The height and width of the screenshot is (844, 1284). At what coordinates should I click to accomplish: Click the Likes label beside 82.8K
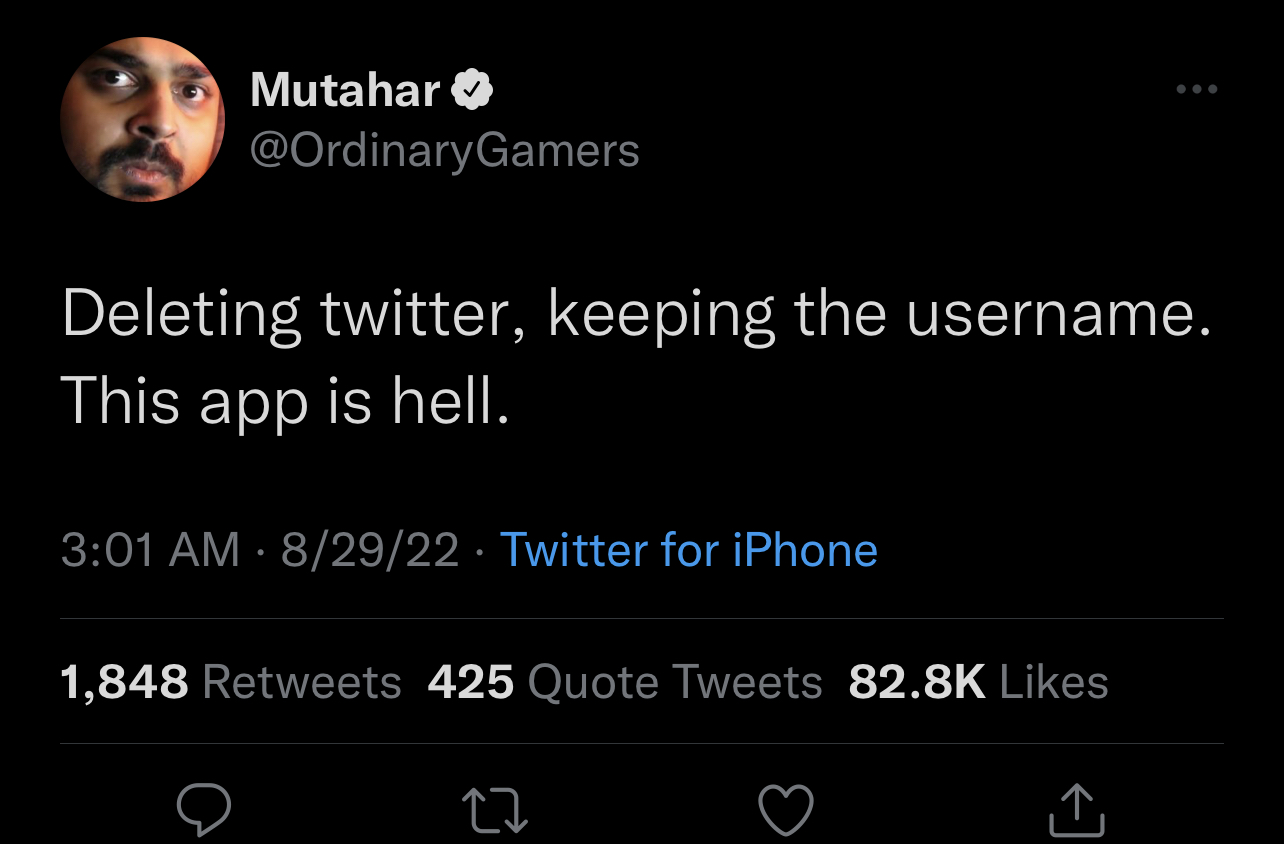[1054, 683]
